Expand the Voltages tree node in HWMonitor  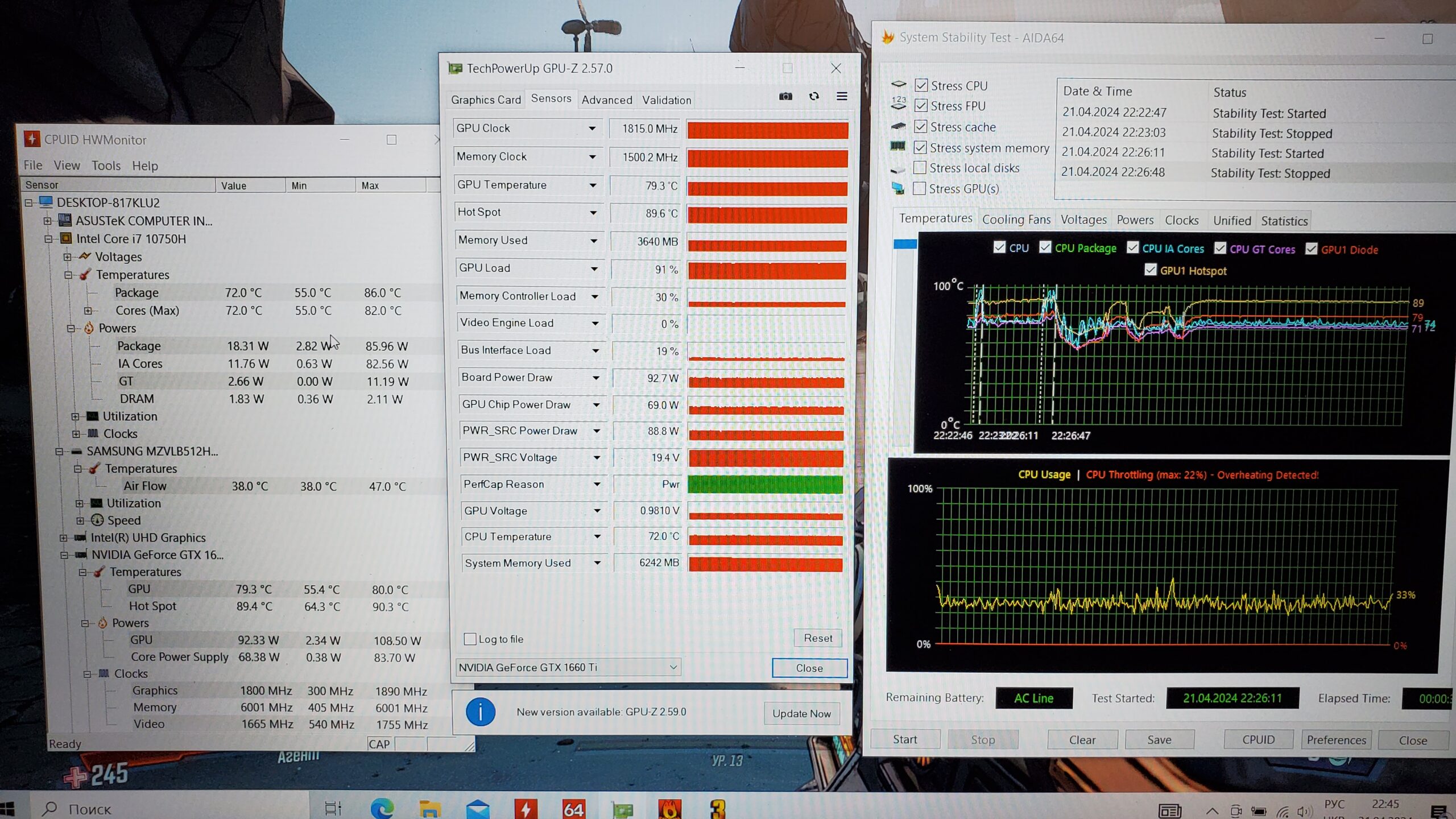68,257
